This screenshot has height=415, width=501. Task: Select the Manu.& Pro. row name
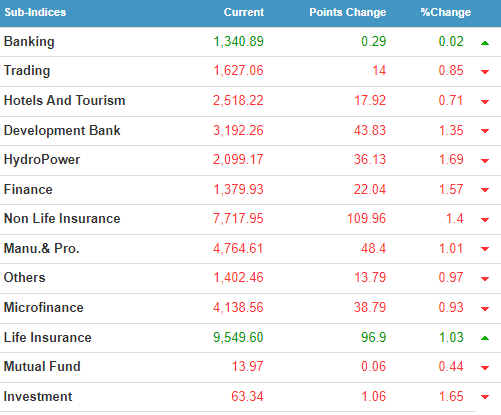click(x=42, y=248)
